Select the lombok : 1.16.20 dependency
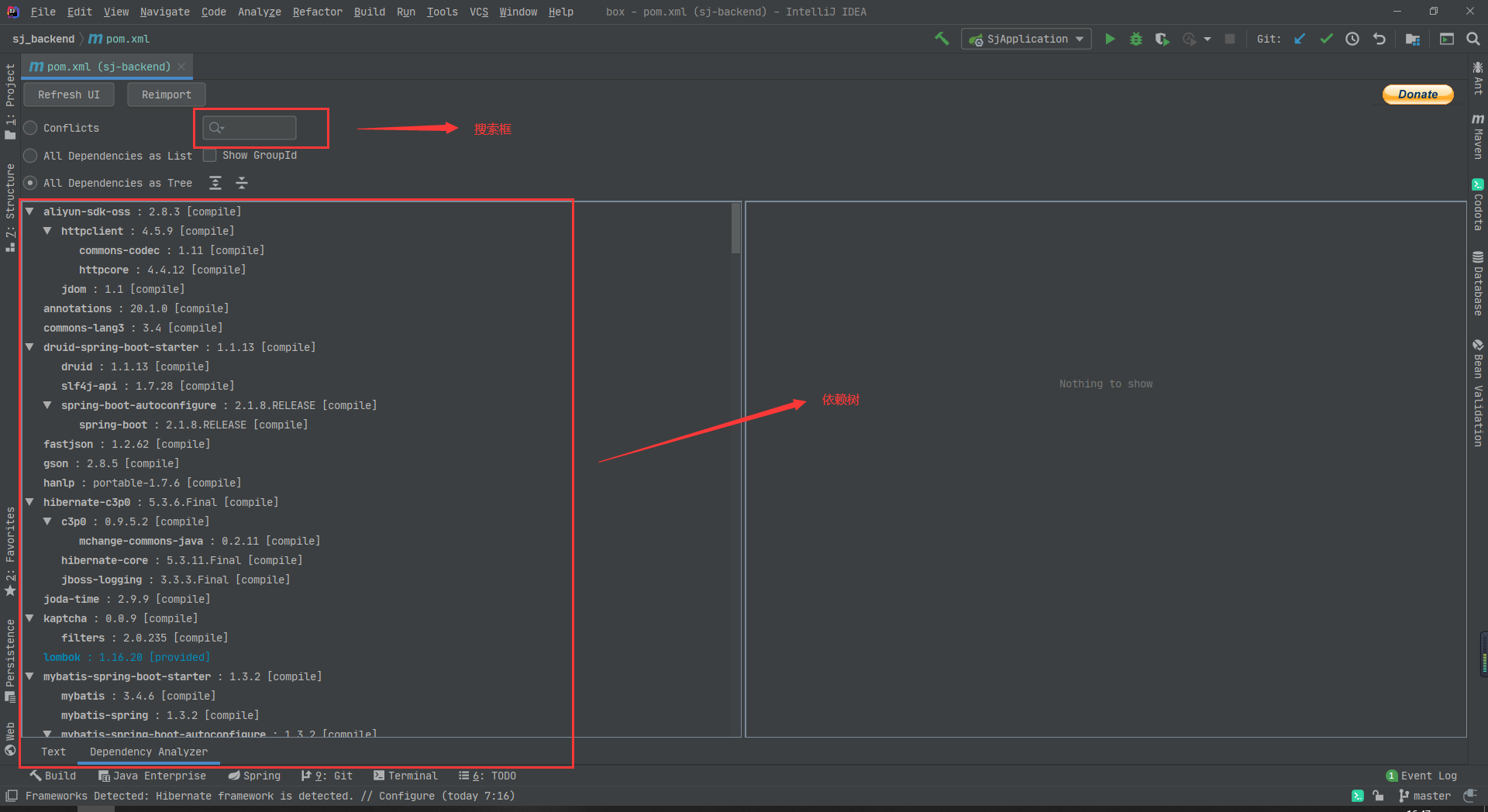The height and width of the screenshot is (812, 1488). pyautogui.click(x=126, y=657)
